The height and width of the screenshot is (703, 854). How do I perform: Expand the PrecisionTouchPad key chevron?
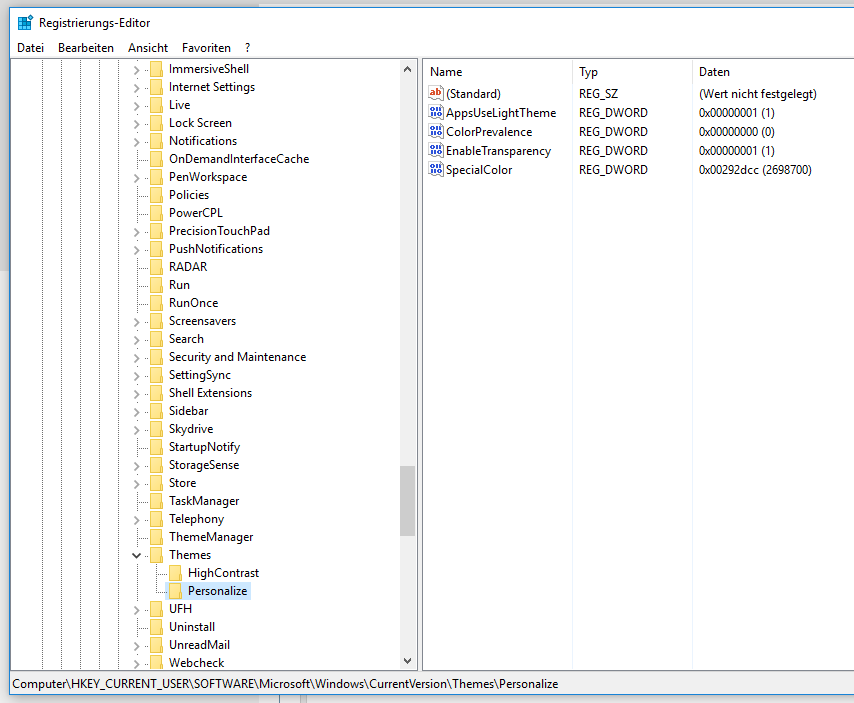pos(136,231)
